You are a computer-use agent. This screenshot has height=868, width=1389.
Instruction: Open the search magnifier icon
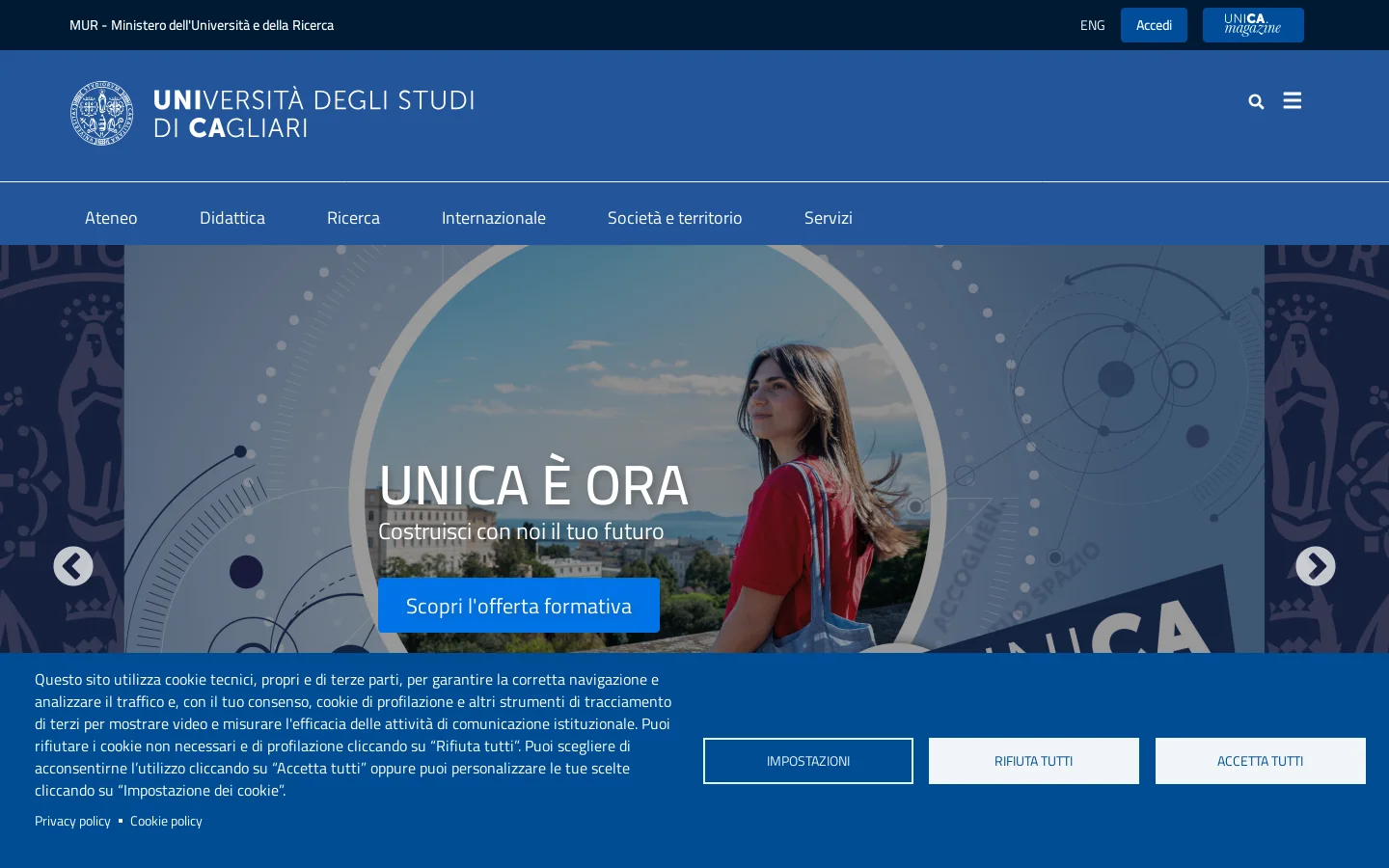pyautogui.click(x=1256, y=101)
